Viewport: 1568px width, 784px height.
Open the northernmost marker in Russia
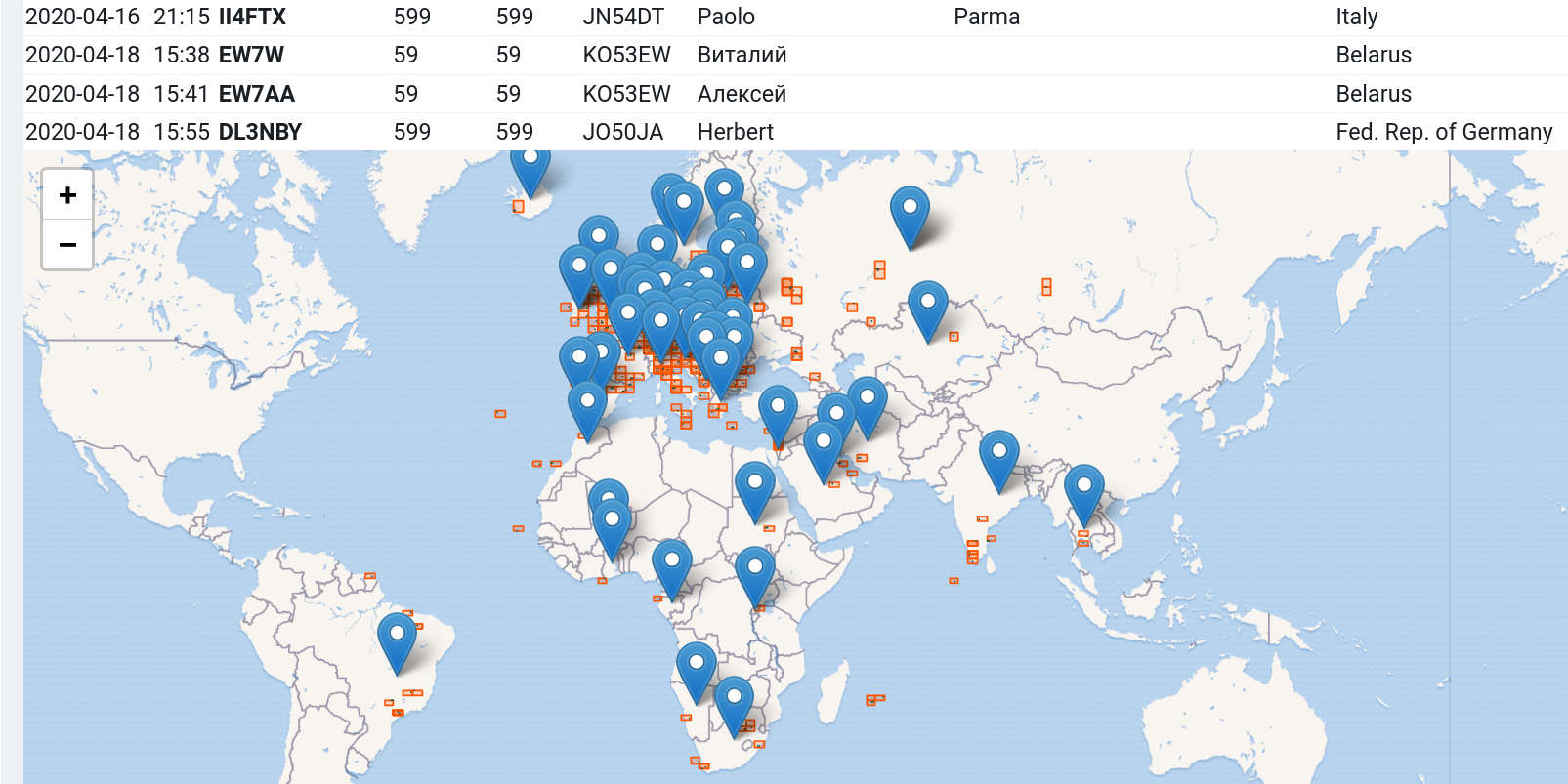pyautogui.click(x=910, y=213)
